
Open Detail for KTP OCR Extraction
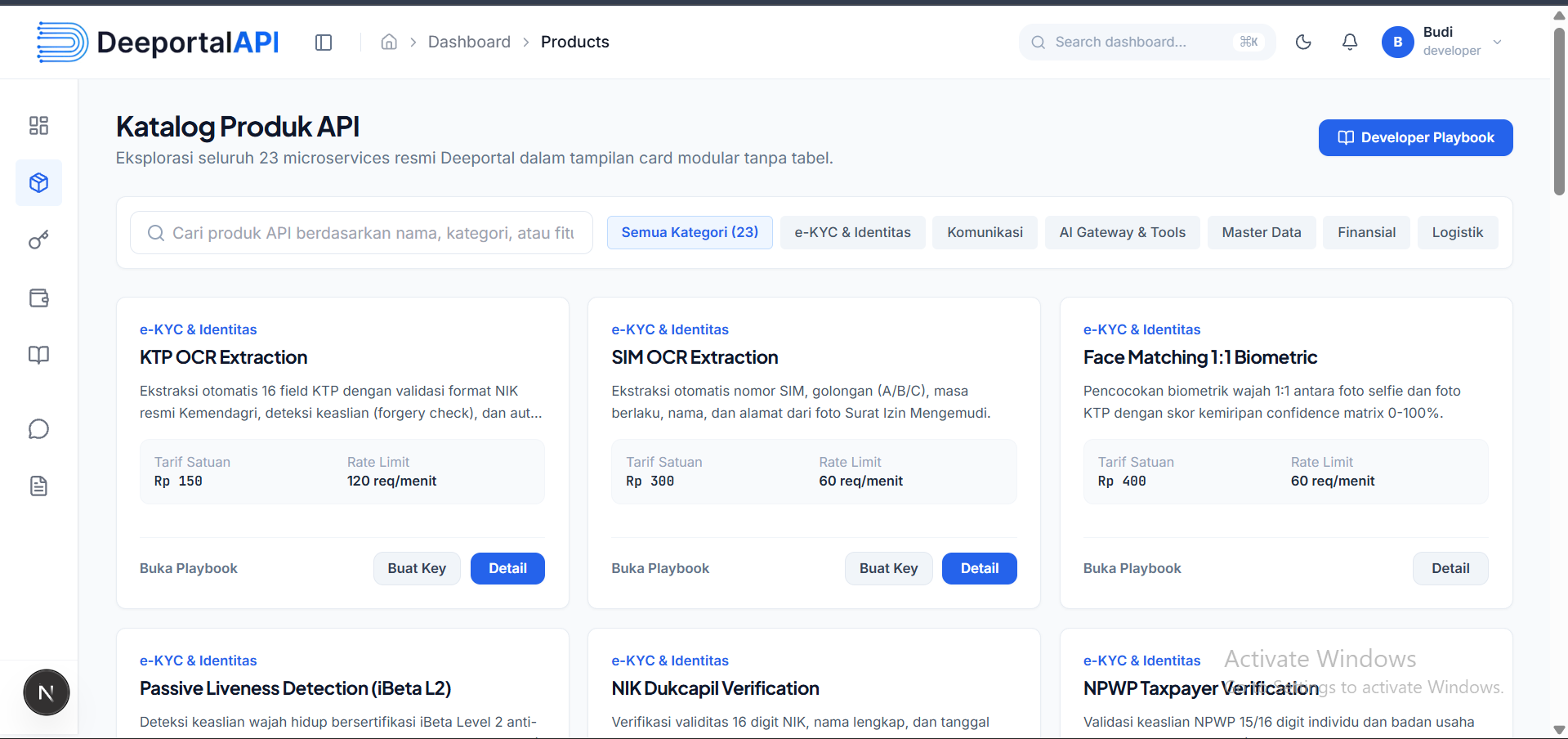coord(507,568)
